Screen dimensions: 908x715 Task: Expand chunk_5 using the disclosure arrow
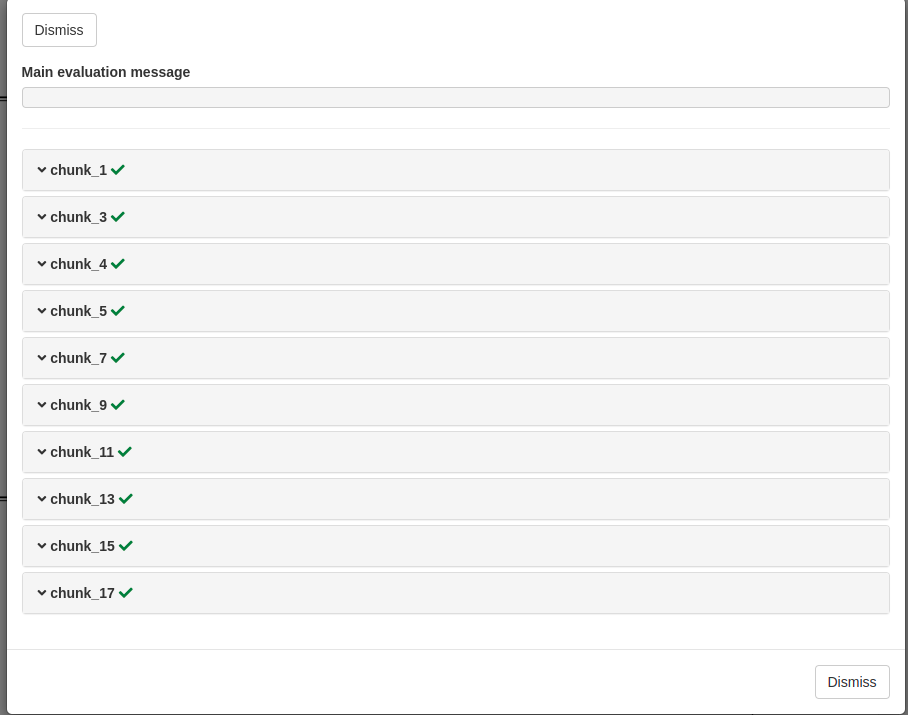[42, 311]
